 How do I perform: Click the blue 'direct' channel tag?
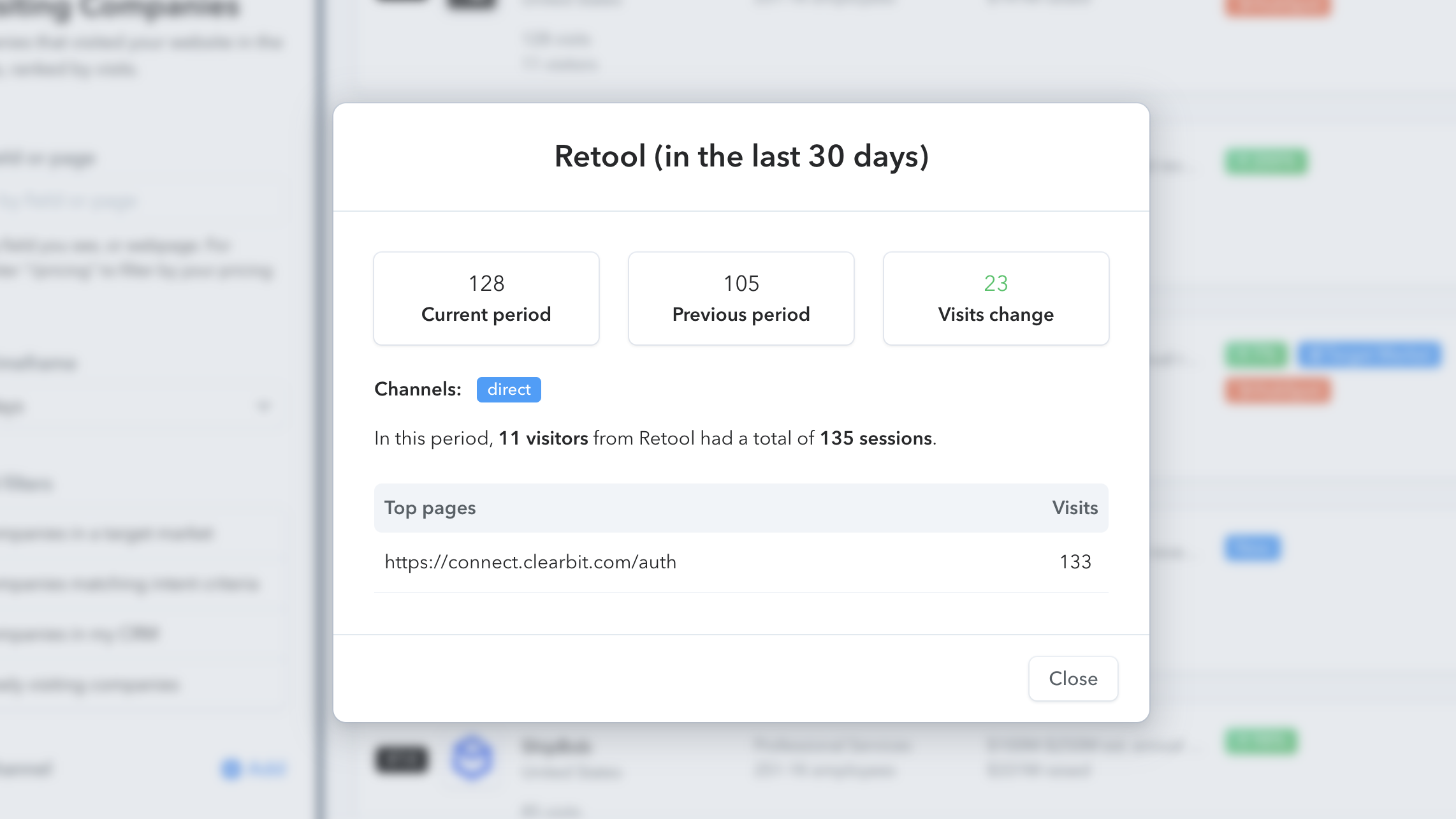[x=509, y=389]
